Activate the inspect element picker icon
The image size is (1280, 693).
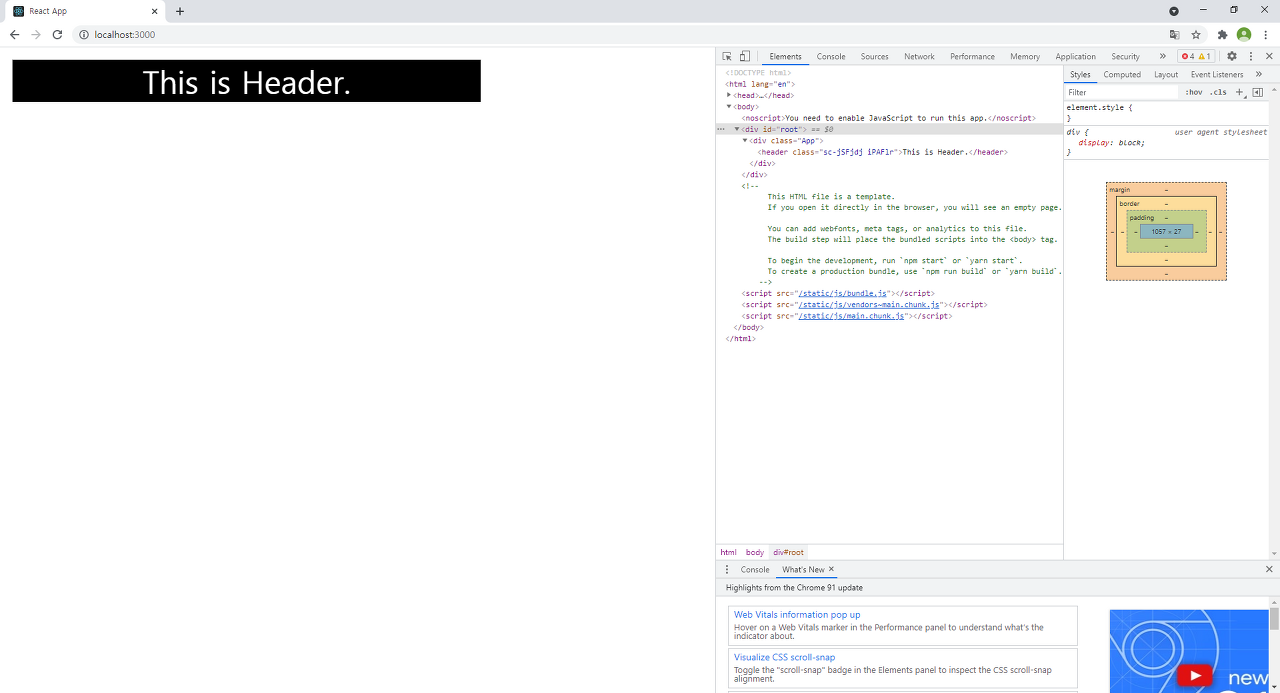click(x=727, y=56)
